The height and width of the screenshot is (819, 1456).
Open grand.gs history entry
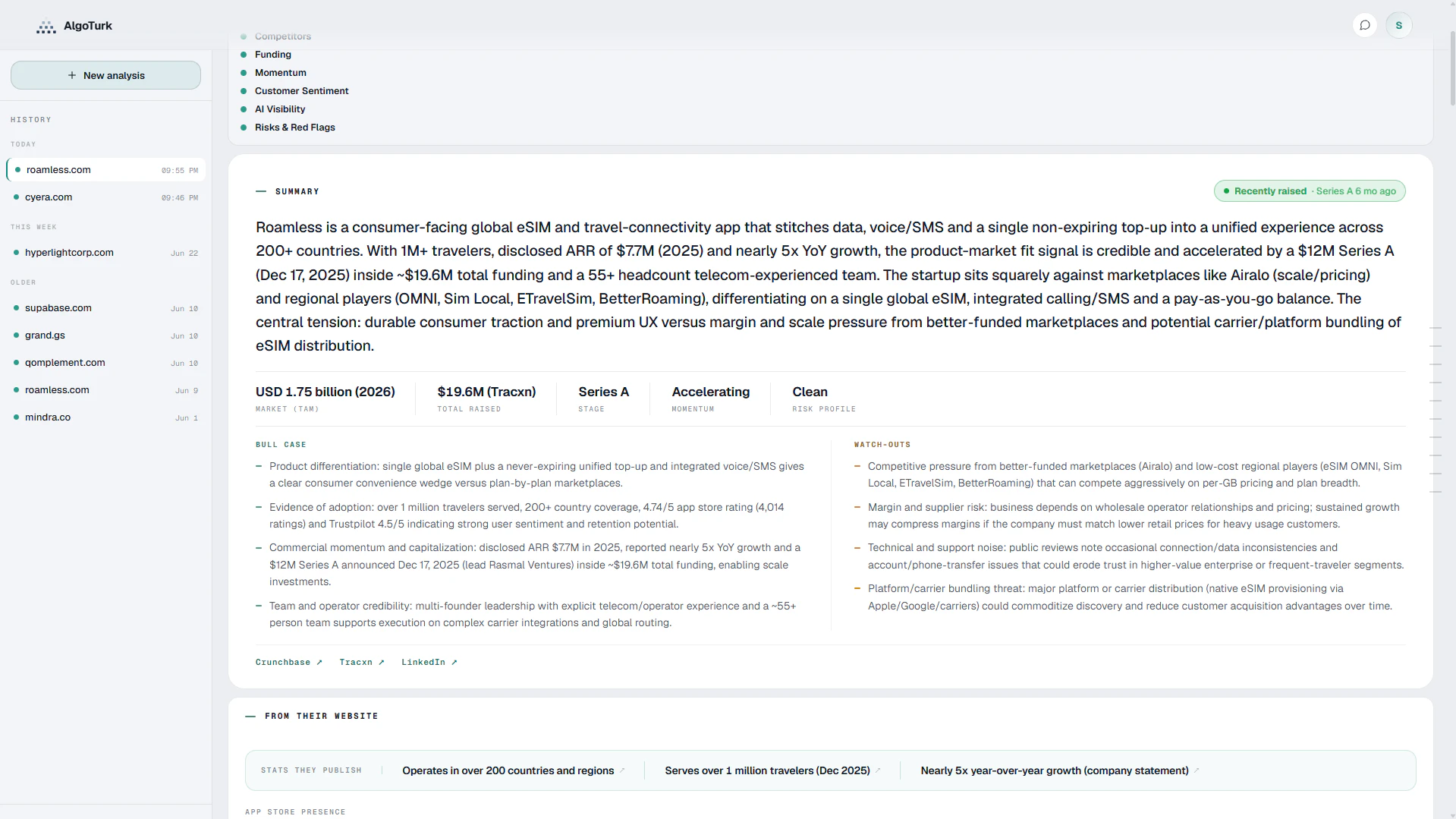105,335
